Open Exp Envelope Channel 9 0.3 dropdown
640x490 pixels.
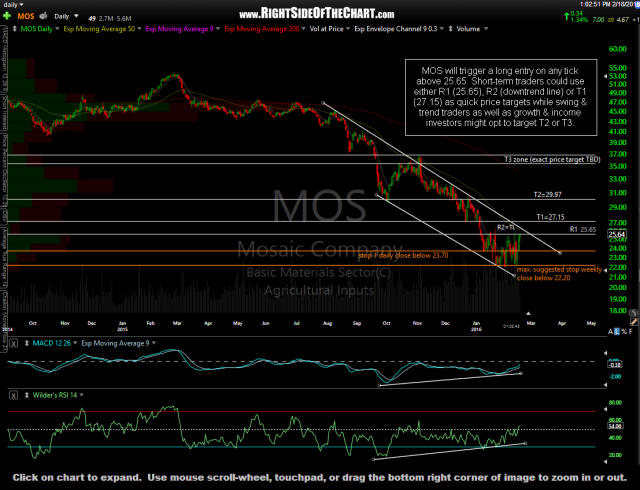442,29
